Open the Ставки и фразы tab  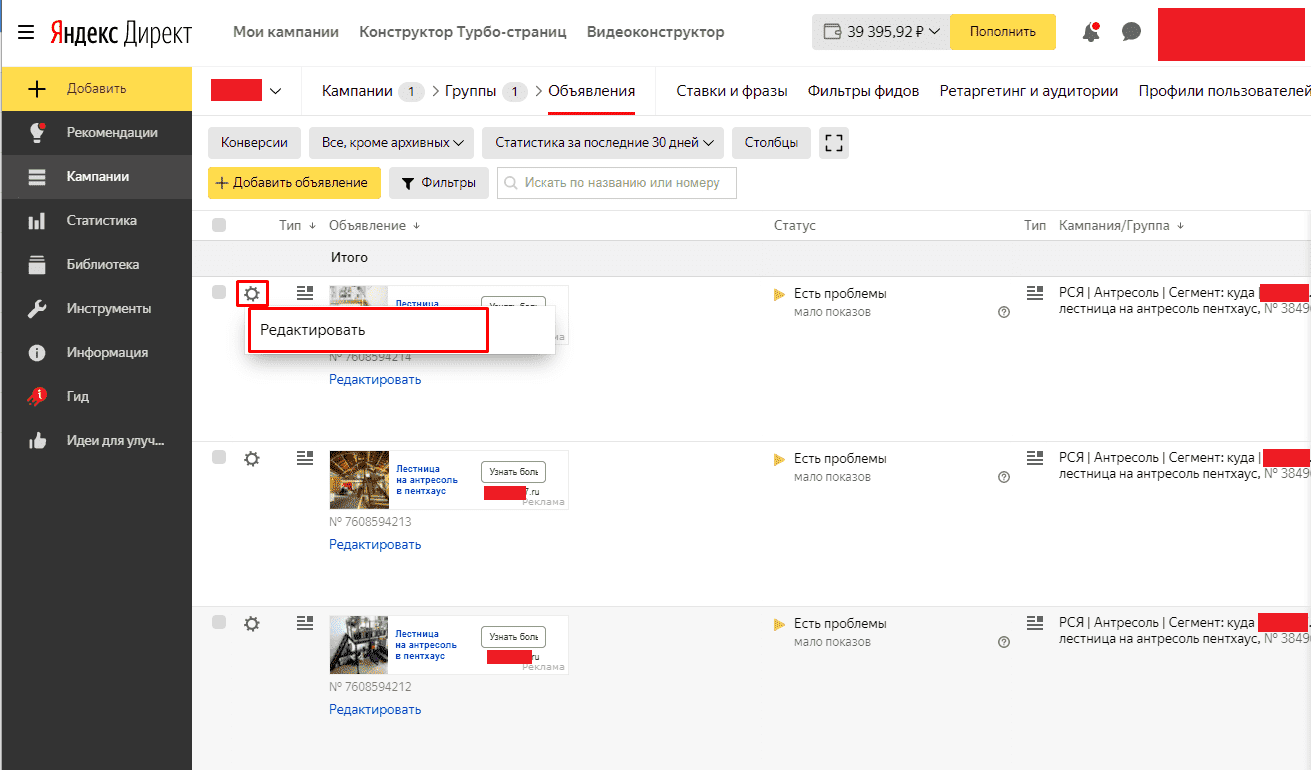coord(732,91)
